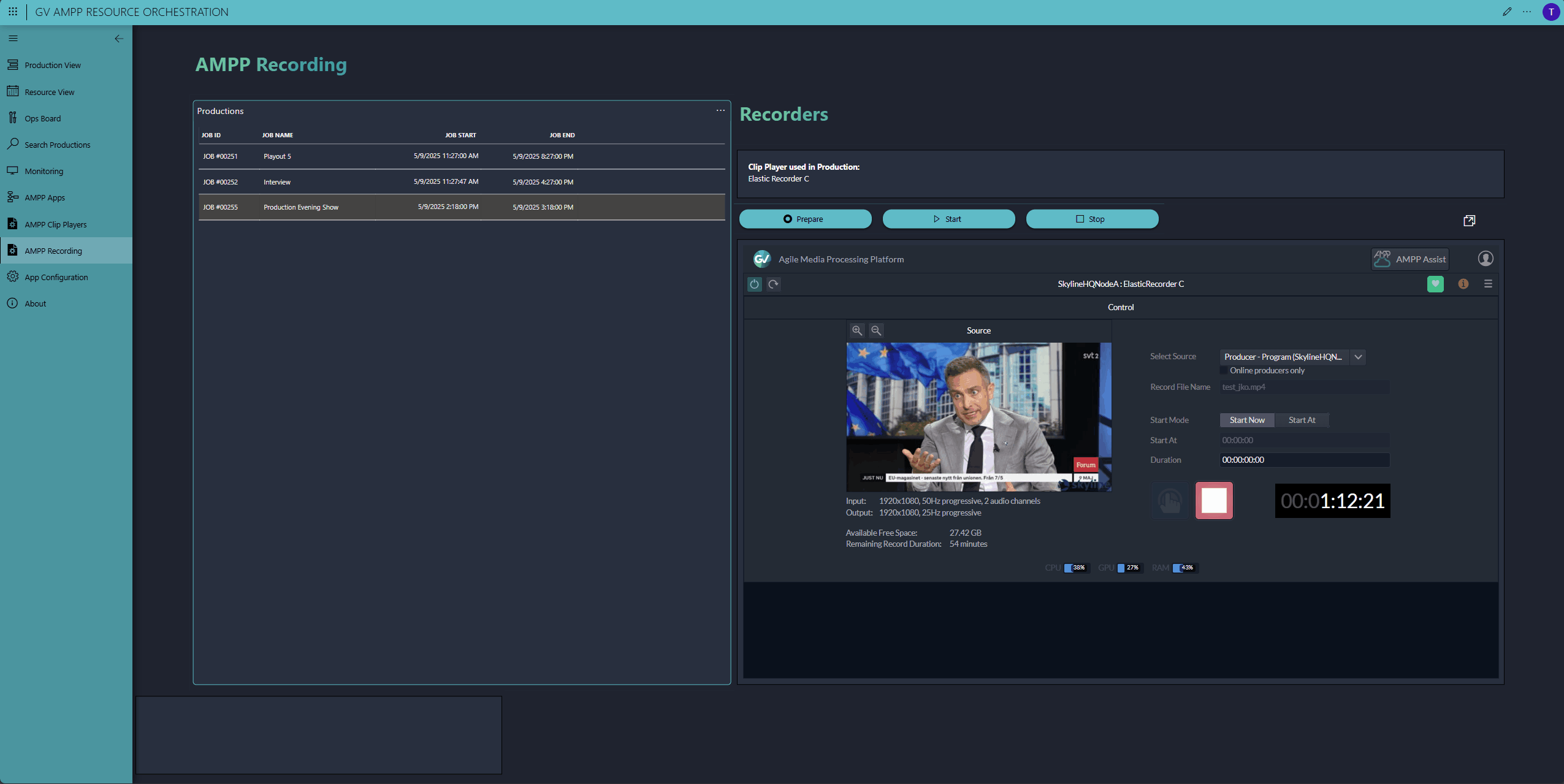Go to App Configuration page
Screen dimensions: 1564x784
tap(66, 277)
